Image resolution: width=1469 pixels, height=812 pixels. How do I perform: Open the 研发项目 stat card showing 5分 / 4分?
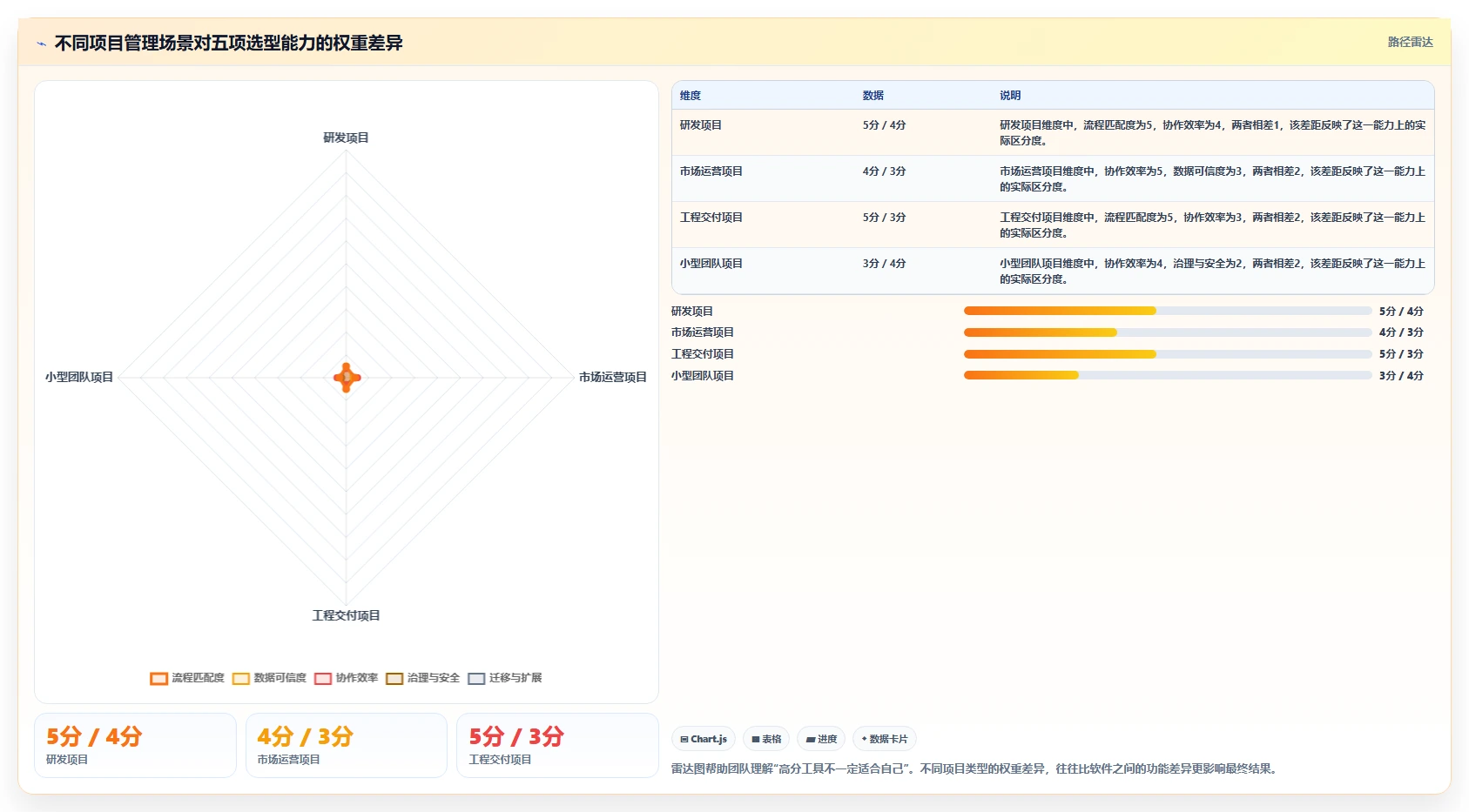pyautogui.click(x=135, y=745)
